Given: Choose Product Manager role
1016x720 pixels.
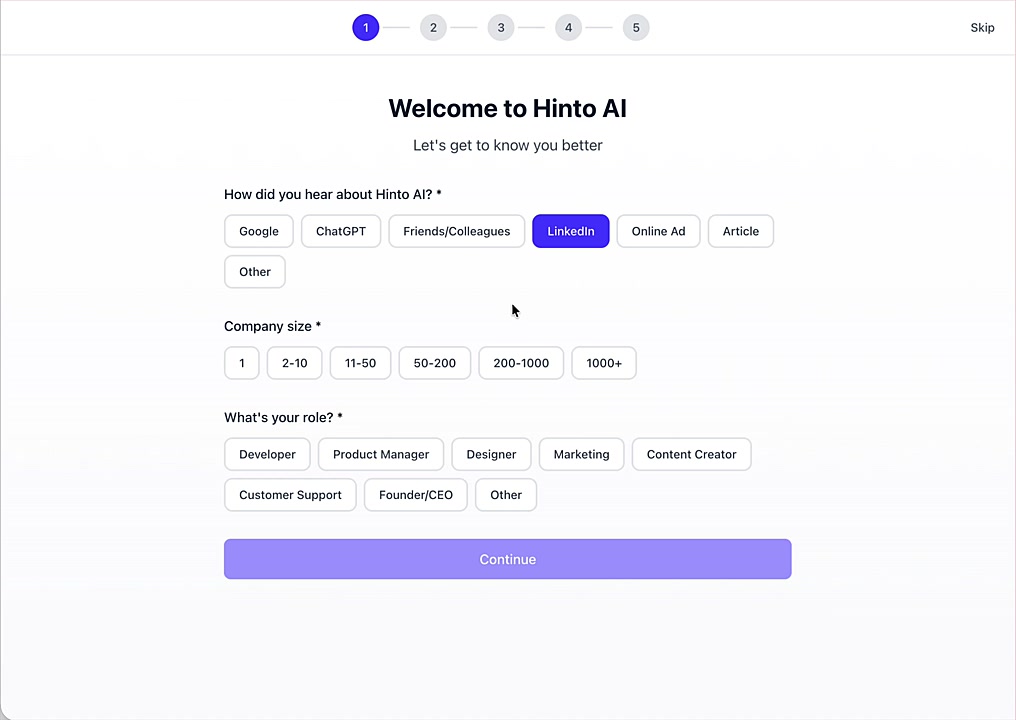Looking at the screenshot, I should click(381, 454).
